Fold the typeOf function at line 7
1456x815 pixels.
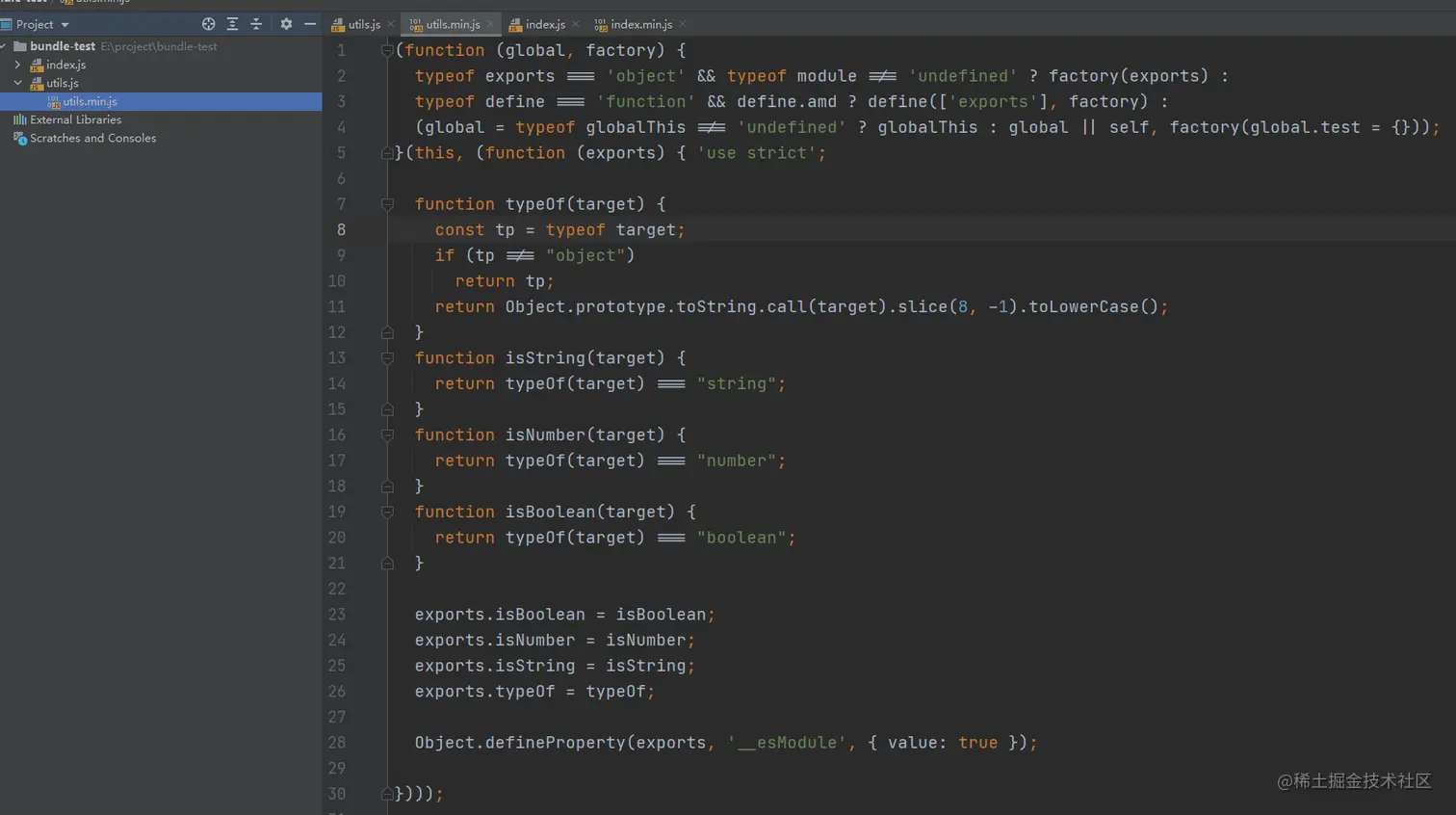(x=387, y=204)
